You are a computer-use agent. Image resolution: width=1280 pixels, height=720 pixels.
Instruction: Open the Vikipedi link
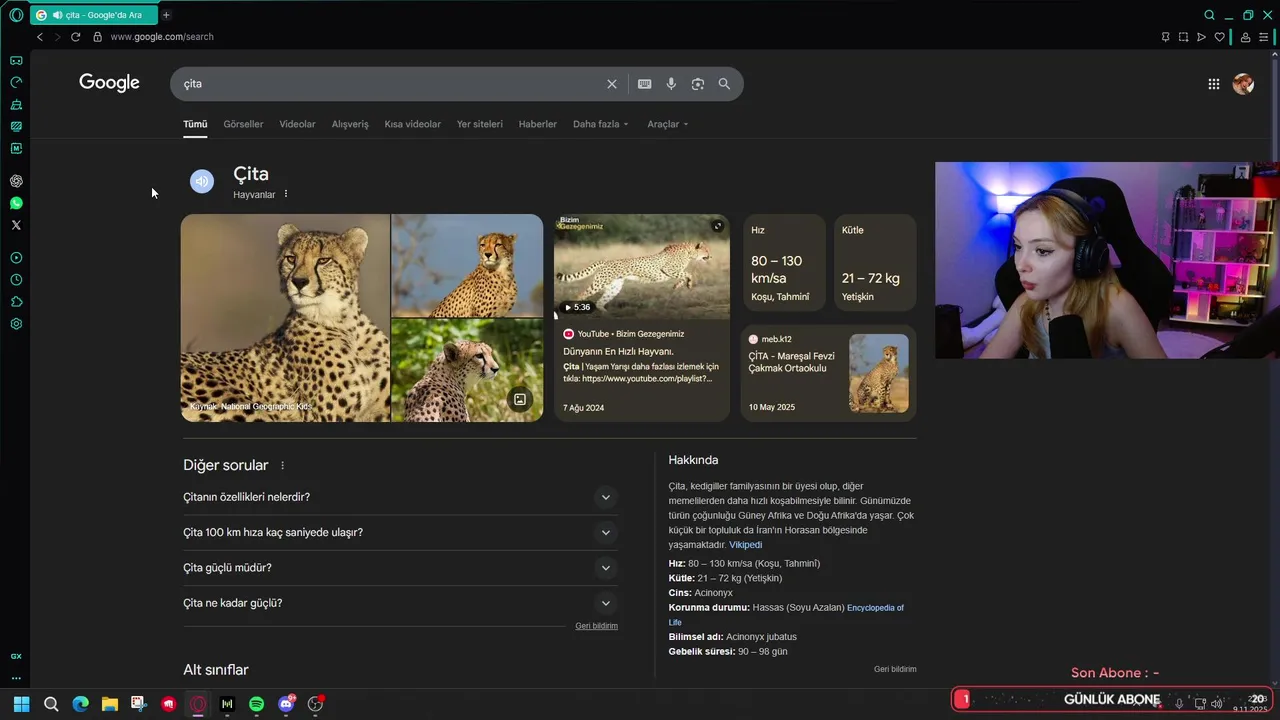(x=745, y=545)
